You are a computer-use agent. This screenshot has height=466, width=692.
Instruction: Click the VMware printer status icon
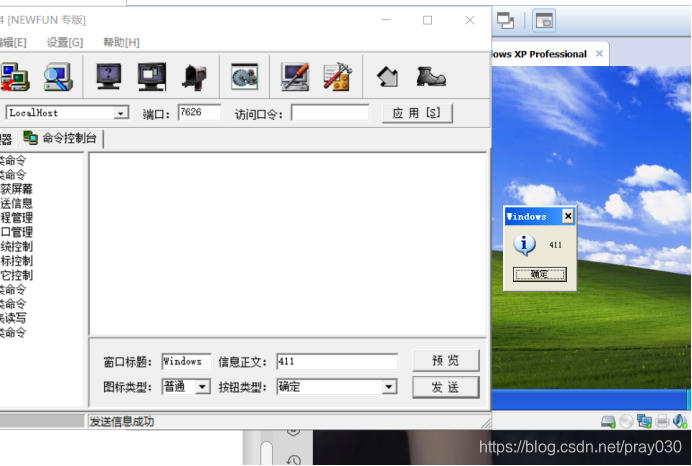(x=662, y=421)
